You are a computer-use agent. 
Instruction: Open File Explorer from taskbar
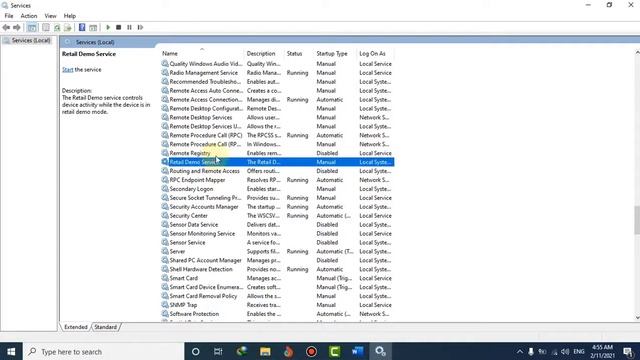pos(265,351)
